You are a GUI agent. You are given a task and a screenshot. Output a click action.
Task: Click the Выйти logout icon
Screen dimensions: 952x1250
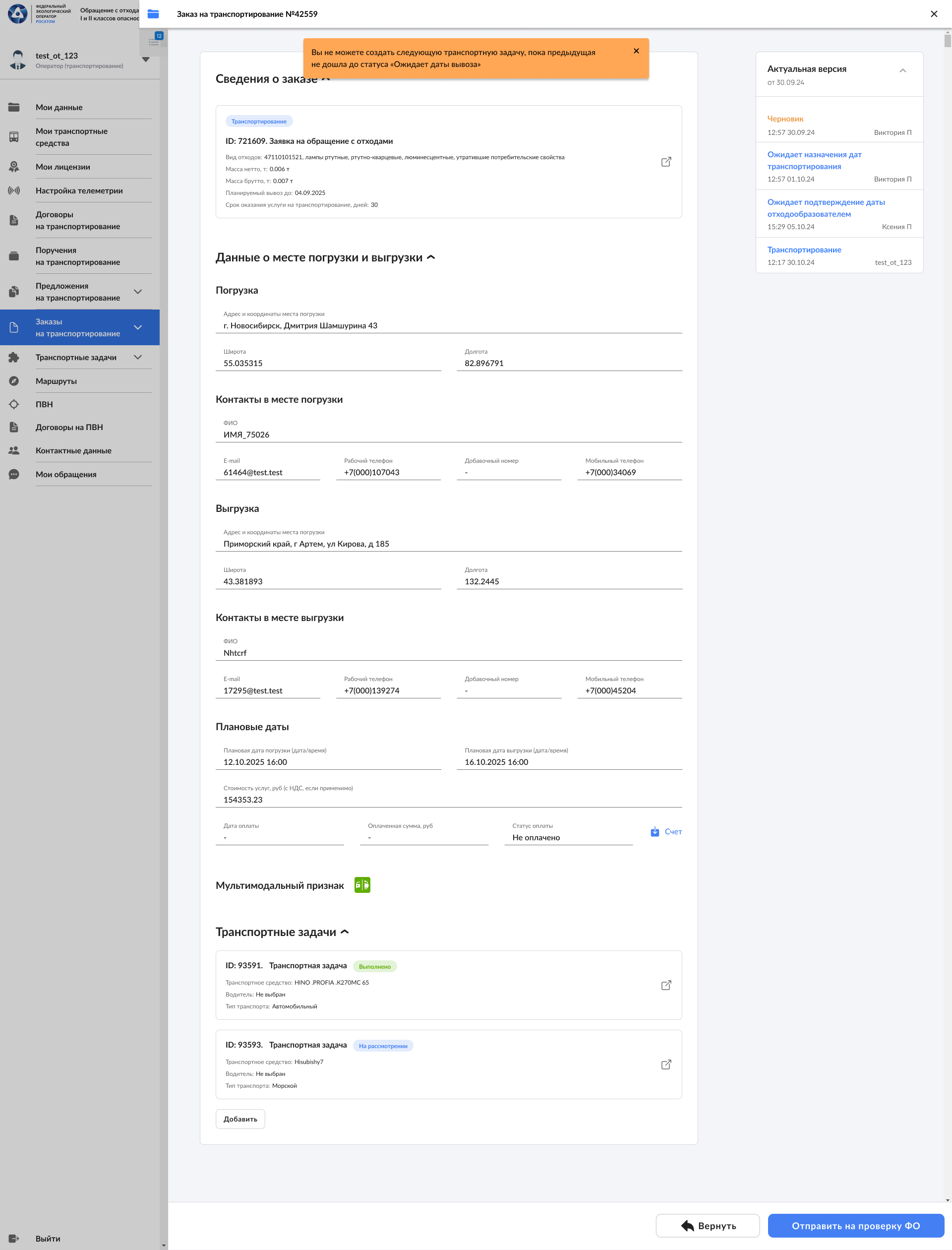[14, 1239]
